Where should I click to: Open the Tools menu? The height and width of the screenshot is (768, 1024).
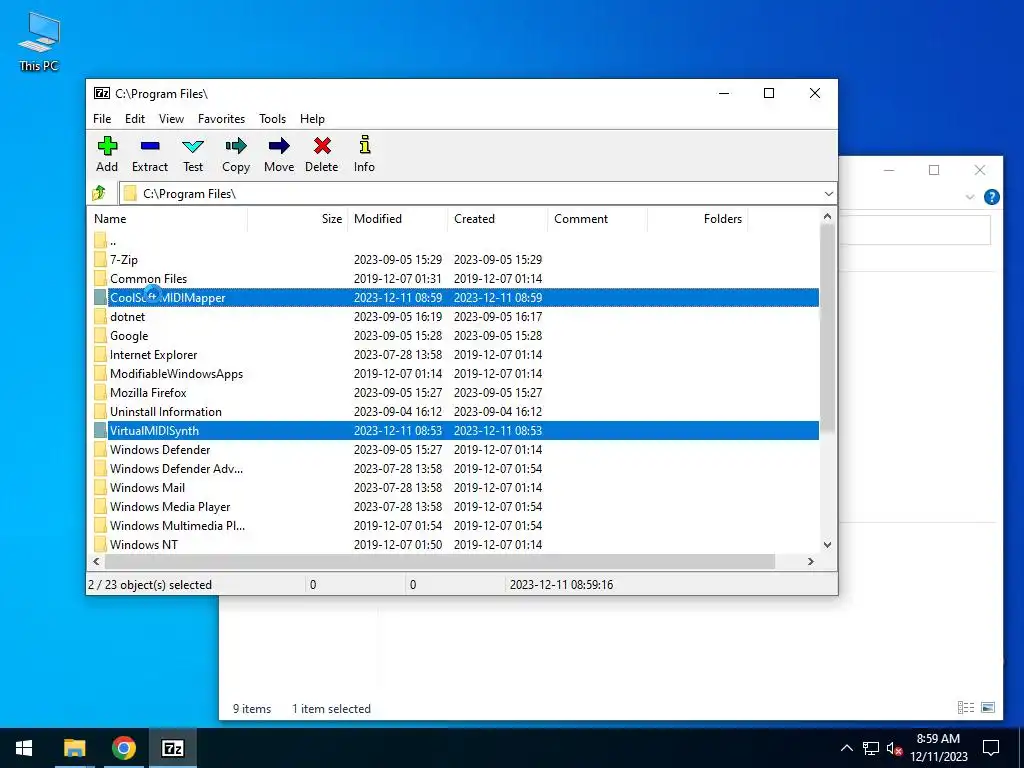click(272, 119)
